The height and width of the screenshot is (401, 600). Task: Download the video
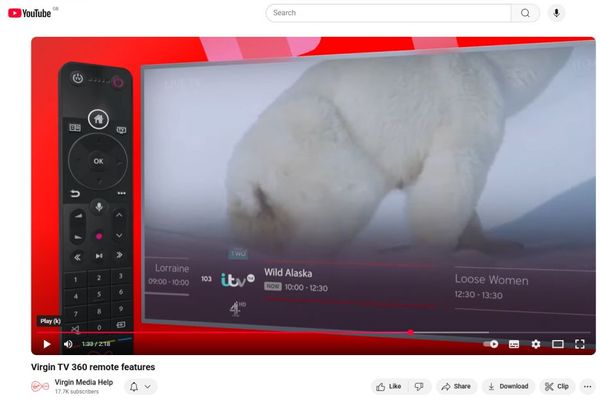pos(508,386)
